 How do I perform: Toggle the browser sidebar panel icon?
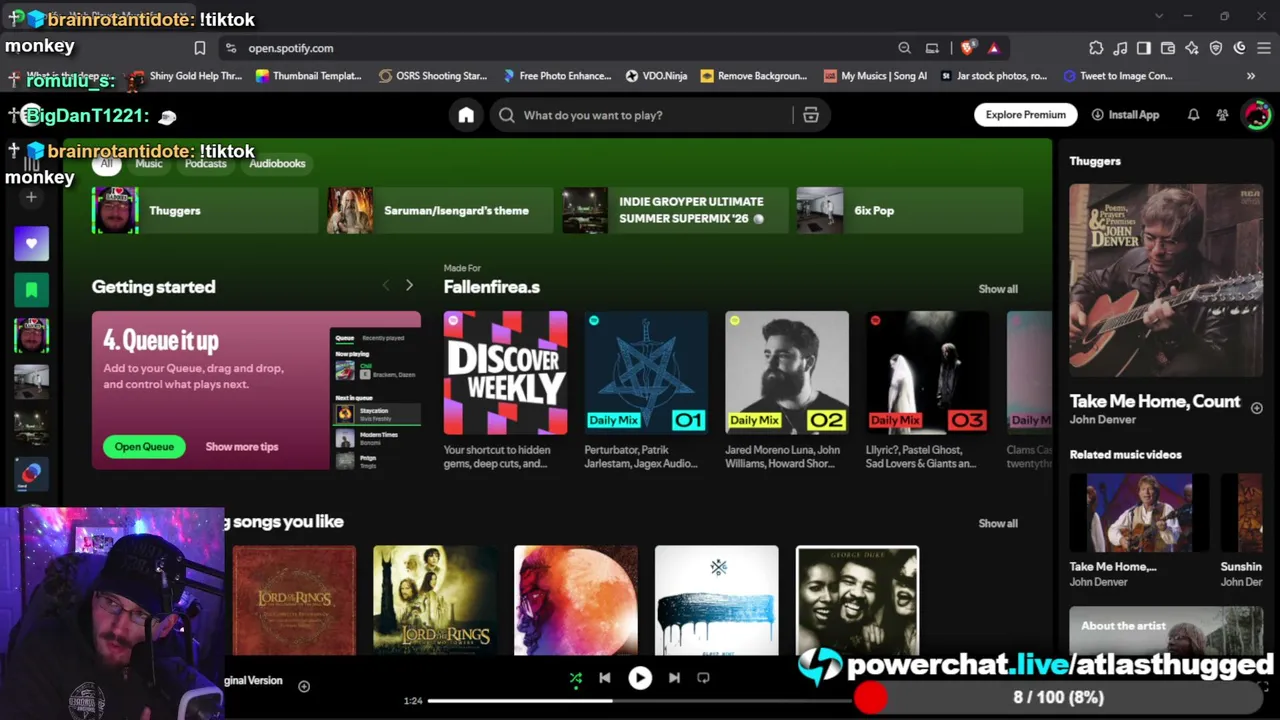point(1144,48)
